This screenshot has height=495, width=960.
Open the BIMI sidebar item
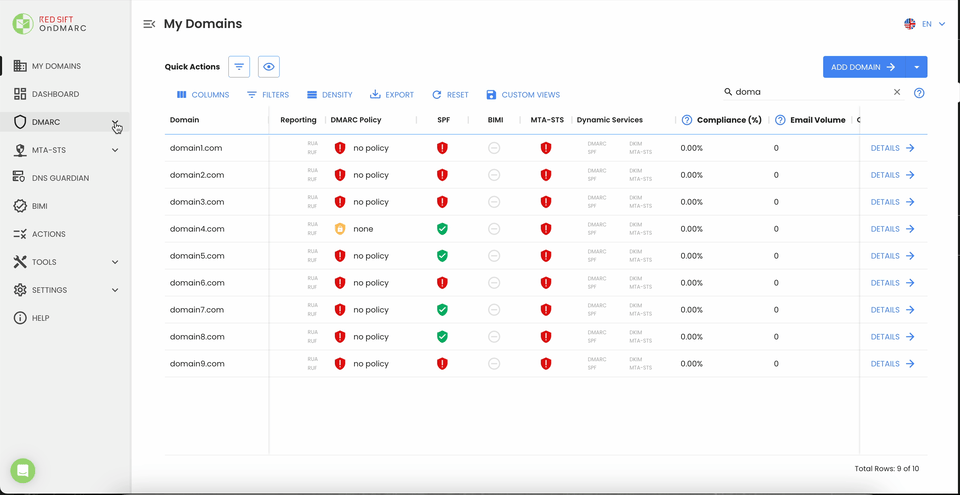[40, 206]
